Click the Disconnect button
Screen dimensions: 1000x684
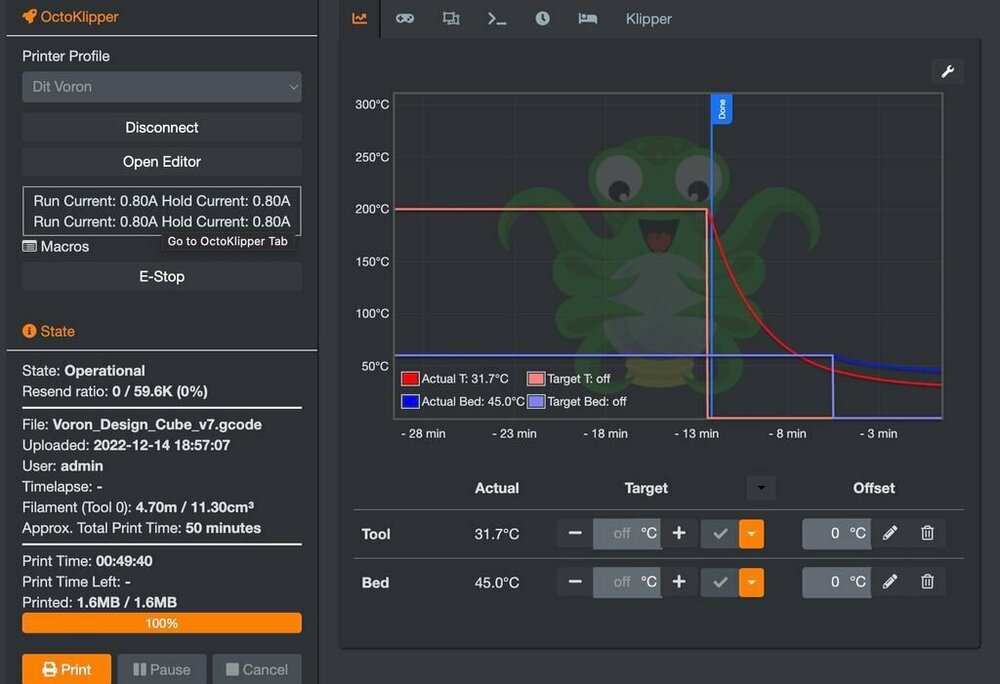click(162, 127)
